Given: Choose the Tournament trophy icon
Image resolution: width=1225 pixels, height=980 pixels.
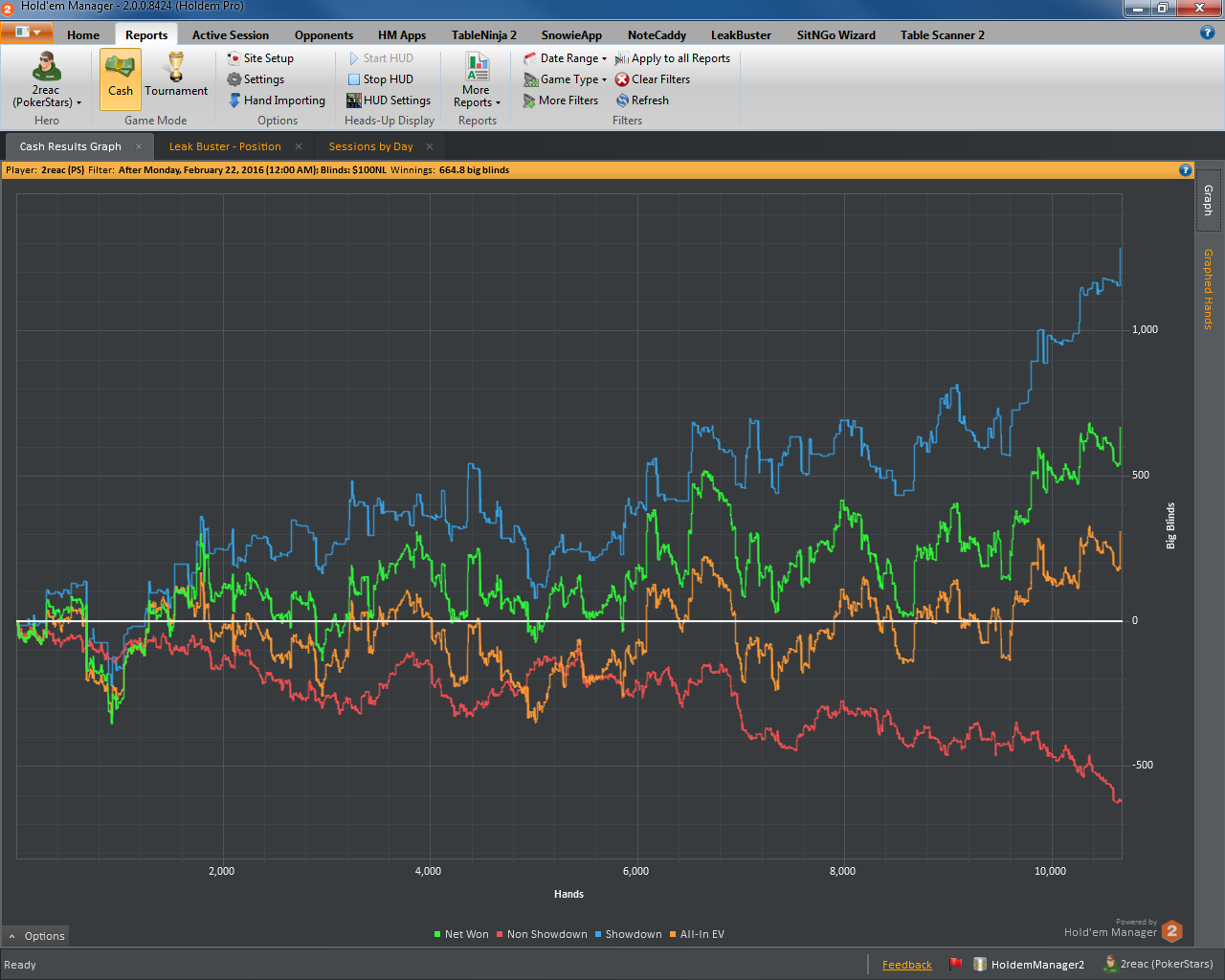Looking at the screenshot, I should point(176,67).
